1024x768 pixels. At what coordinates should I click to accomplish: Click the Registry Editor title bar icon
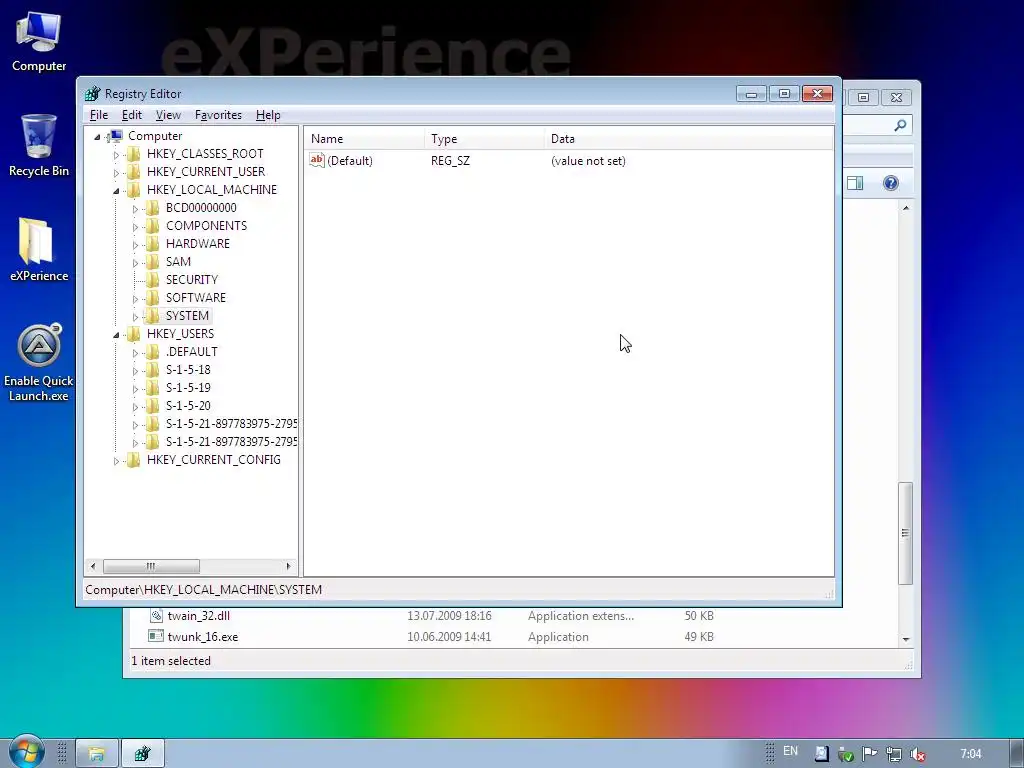(x=93, y=94)
